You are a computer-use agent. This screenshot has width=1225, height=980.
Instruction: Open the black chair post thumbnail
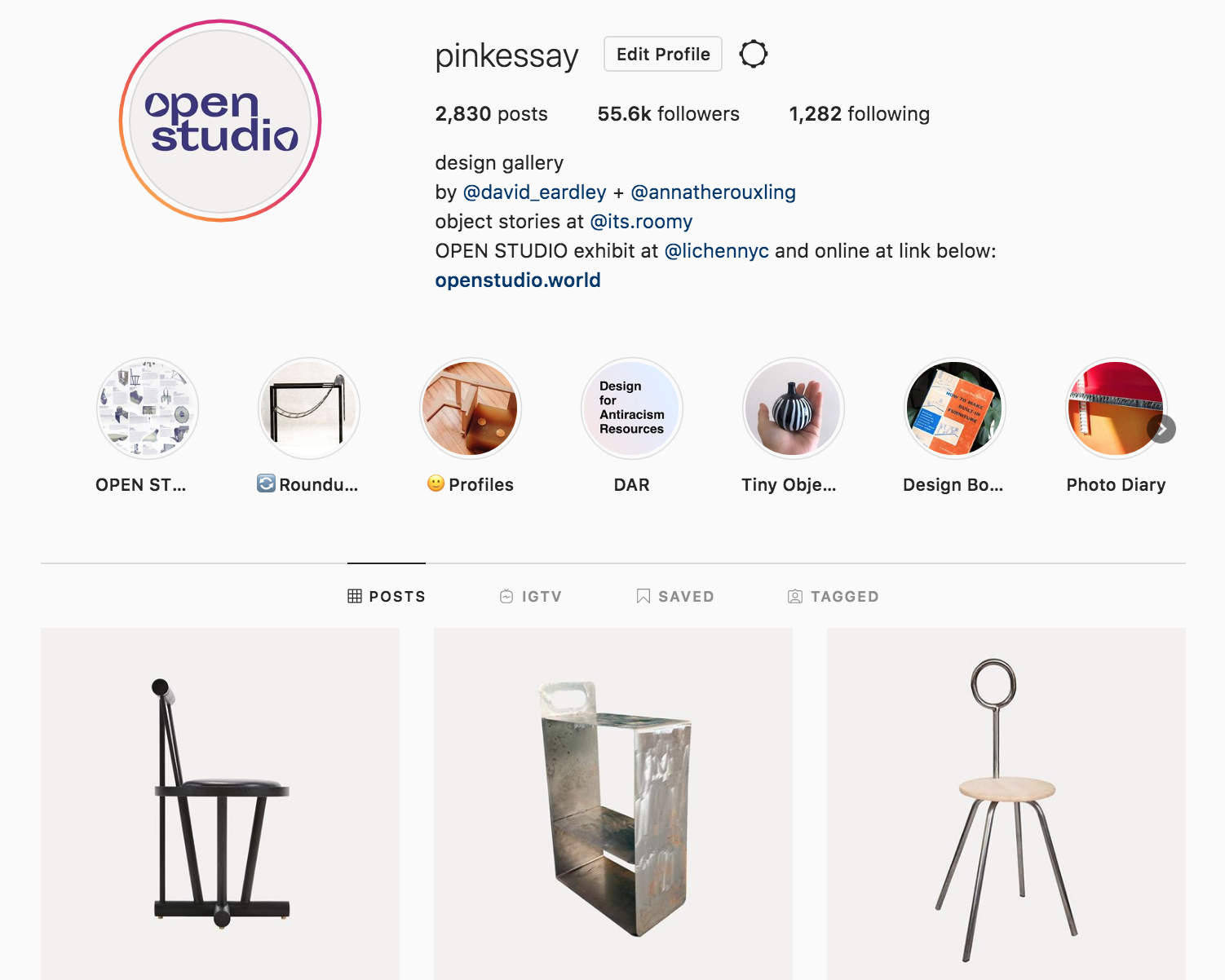tap(220, 804)
